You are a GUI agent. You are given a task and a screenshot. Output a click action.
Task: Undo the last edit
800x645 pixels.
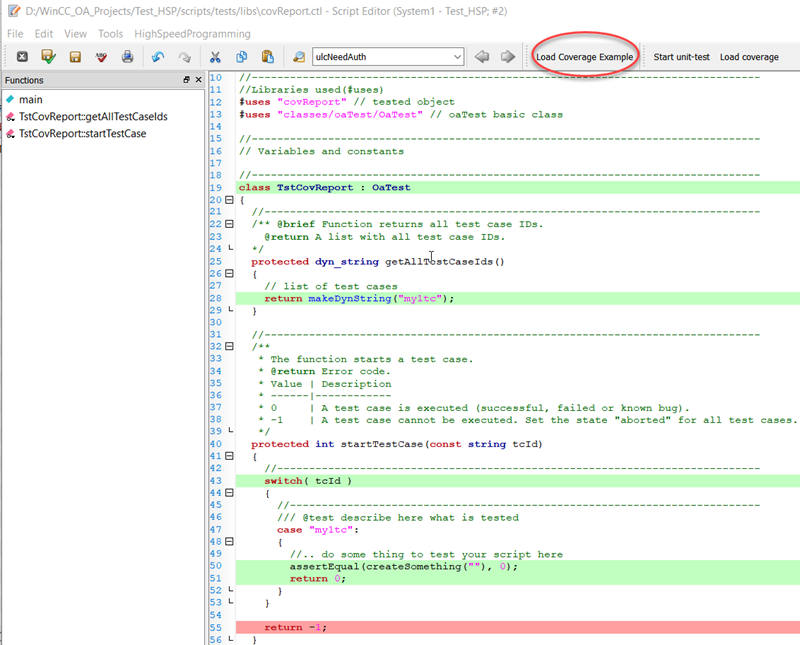158,57
